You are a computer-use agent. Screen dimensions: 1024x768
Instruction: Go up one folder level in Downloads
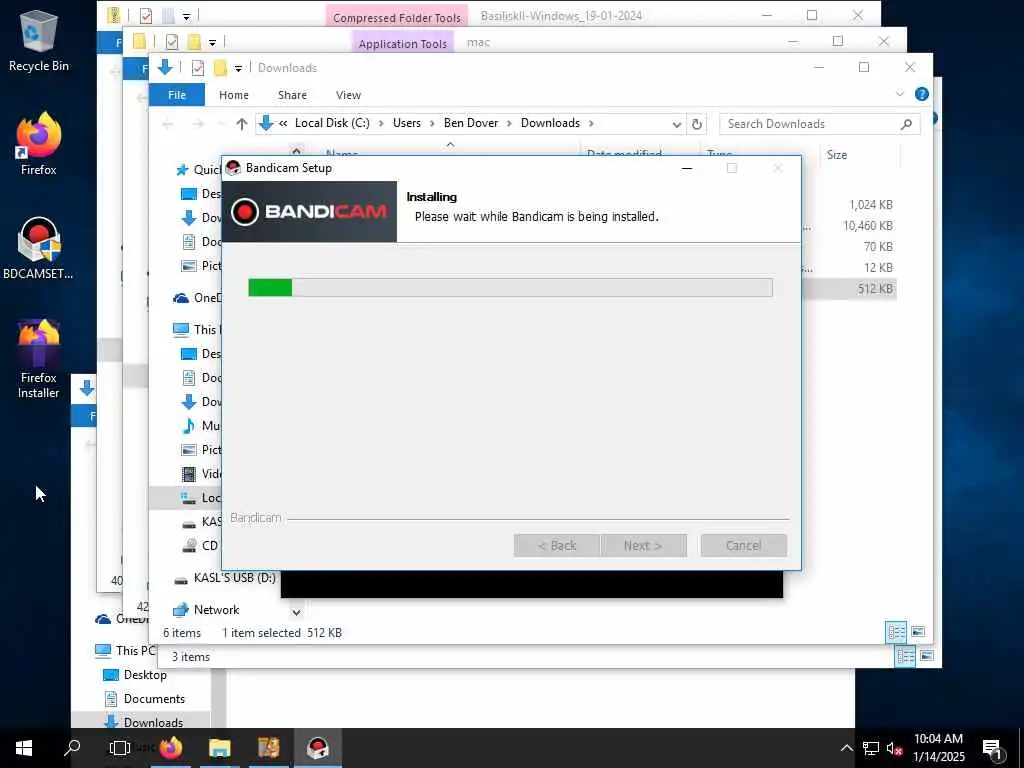[242, 123]
